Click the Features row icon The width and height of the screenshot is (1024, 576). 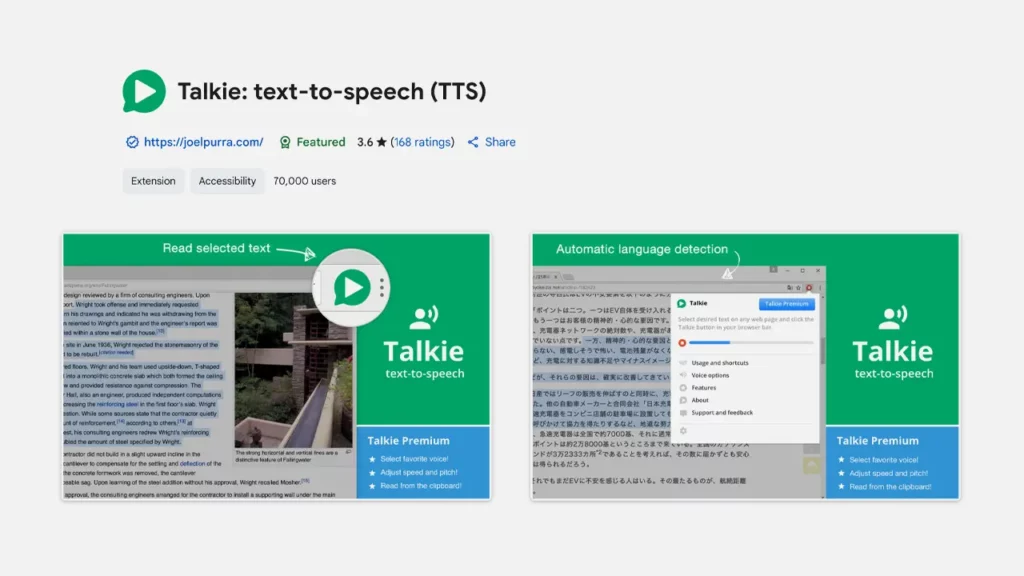[683, 388]
